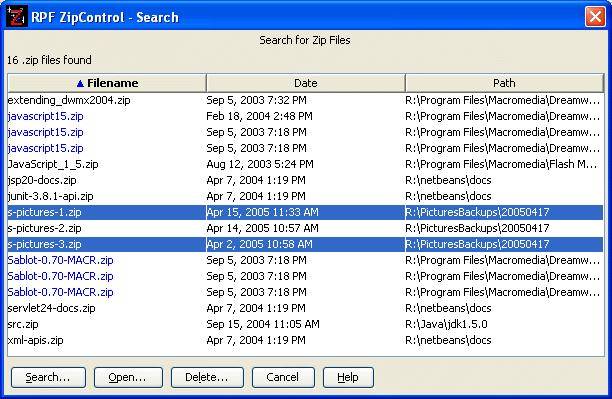The image size is (612, 399).
Task: Click the Delete... button
Action: pyautogui.click(x=207, y=377)
